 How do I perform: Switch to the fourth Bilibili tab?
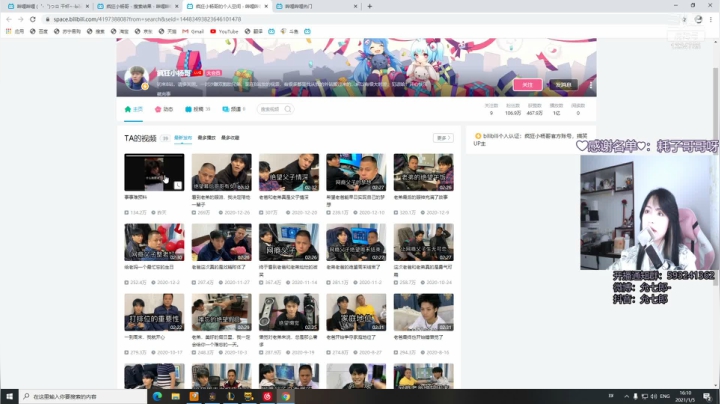[317, 6]
